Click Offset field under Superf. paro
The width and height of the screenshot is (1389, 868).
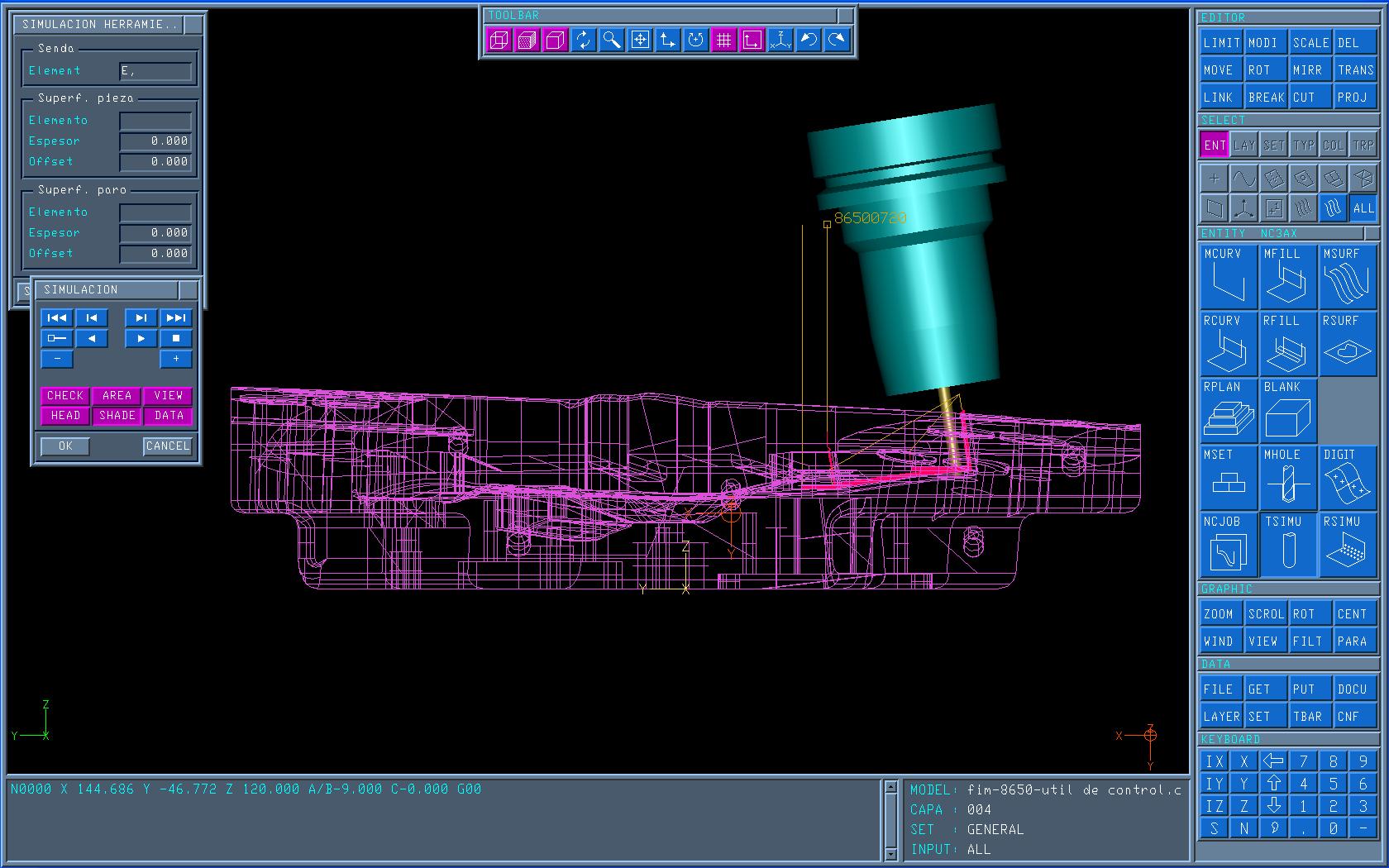155,254
